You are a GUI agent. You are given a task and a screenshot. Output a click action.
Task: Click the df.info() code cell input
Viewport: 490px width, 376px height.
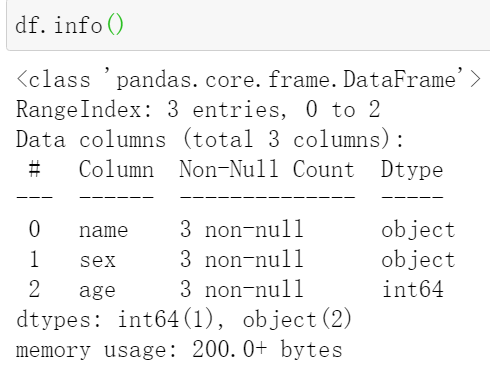248,25
